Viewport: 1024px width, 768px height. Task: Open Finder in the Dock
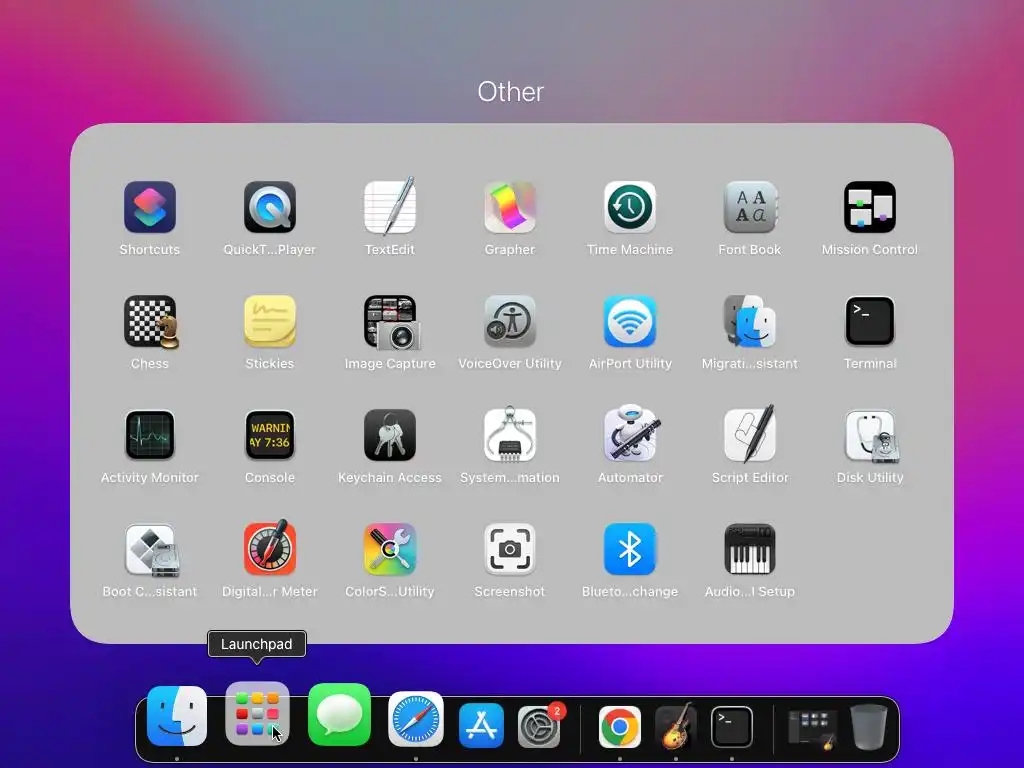(x=177, y=716)
